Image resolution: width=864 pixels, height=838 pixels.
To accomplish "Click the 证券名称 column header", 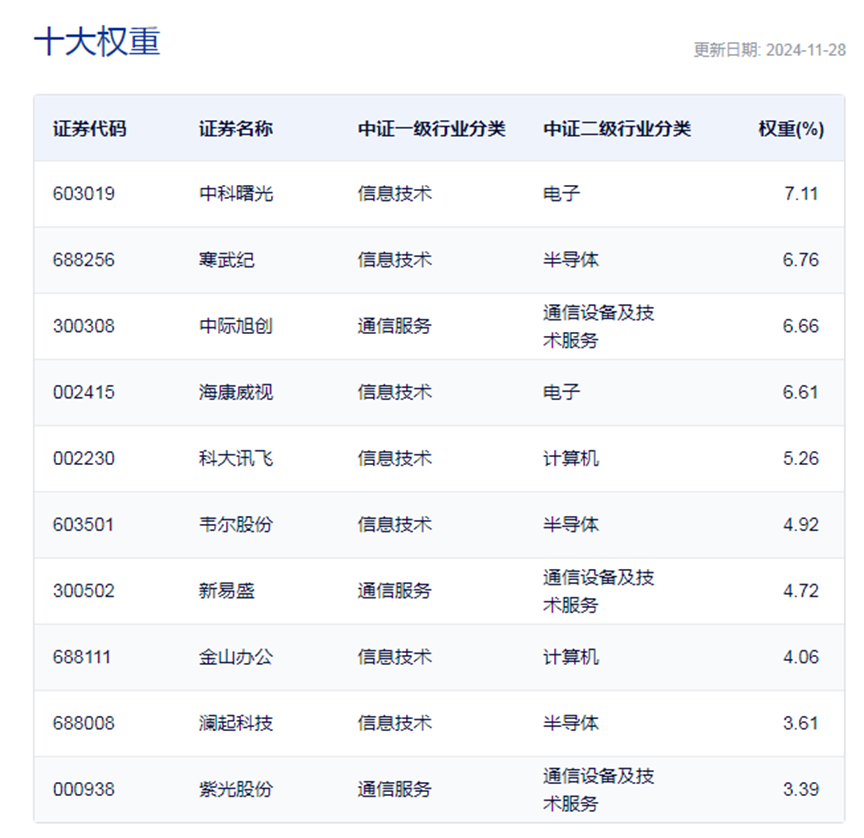I will click(x=236, y=129).
